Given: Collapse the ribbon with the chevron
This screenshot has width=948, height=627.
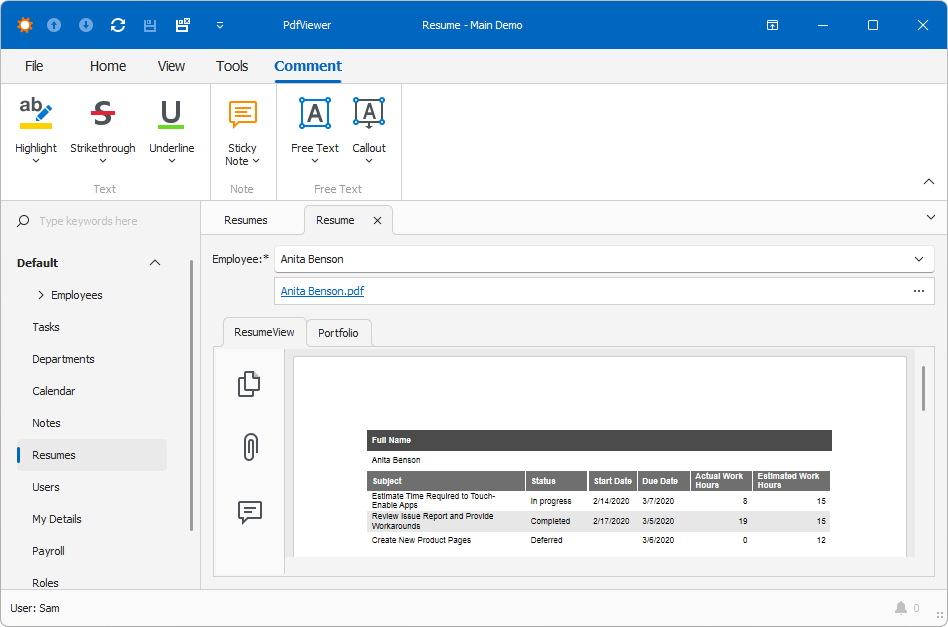Looking at the screenshot, I should (x=928, y=181).
